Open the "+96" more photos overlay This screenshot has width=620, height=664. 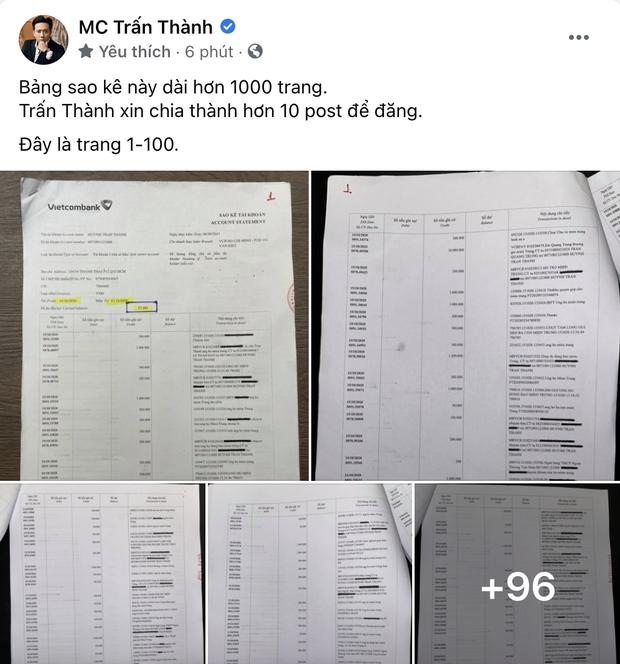click(518, 574)
